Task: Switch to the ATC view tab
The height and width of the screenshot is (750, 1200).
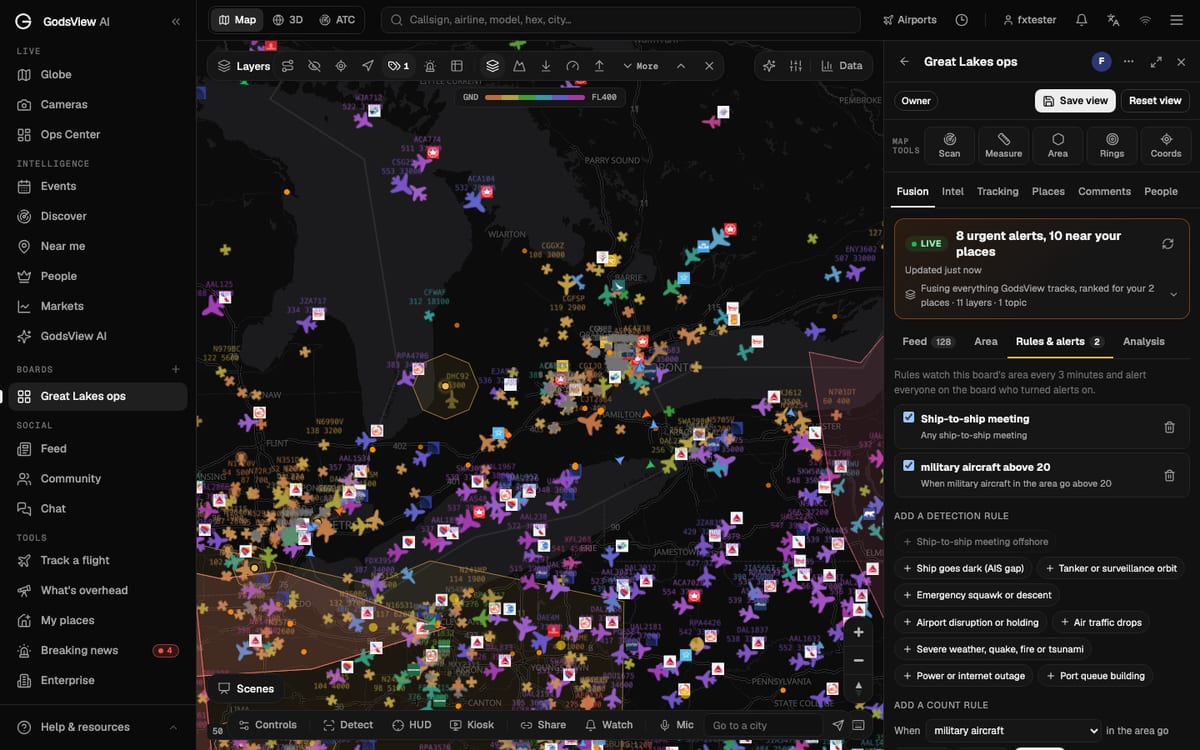Action: 337,20
